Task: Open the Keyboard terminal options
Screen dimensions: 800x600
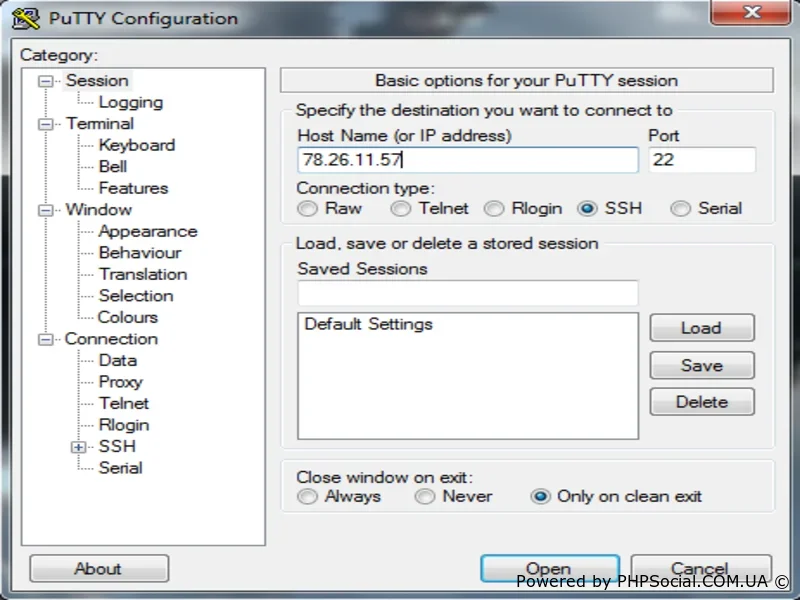Action: pos(136,145)
